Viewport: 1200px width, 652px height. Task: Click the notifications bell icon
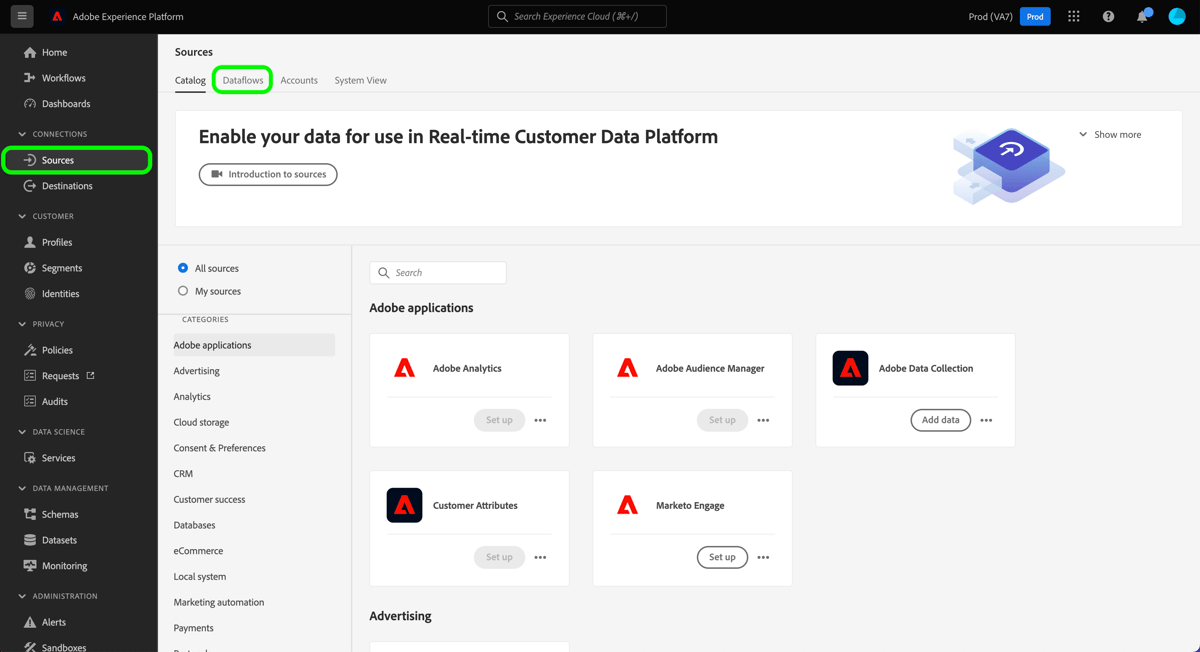pyautogui.click(x=1141, y=16)
